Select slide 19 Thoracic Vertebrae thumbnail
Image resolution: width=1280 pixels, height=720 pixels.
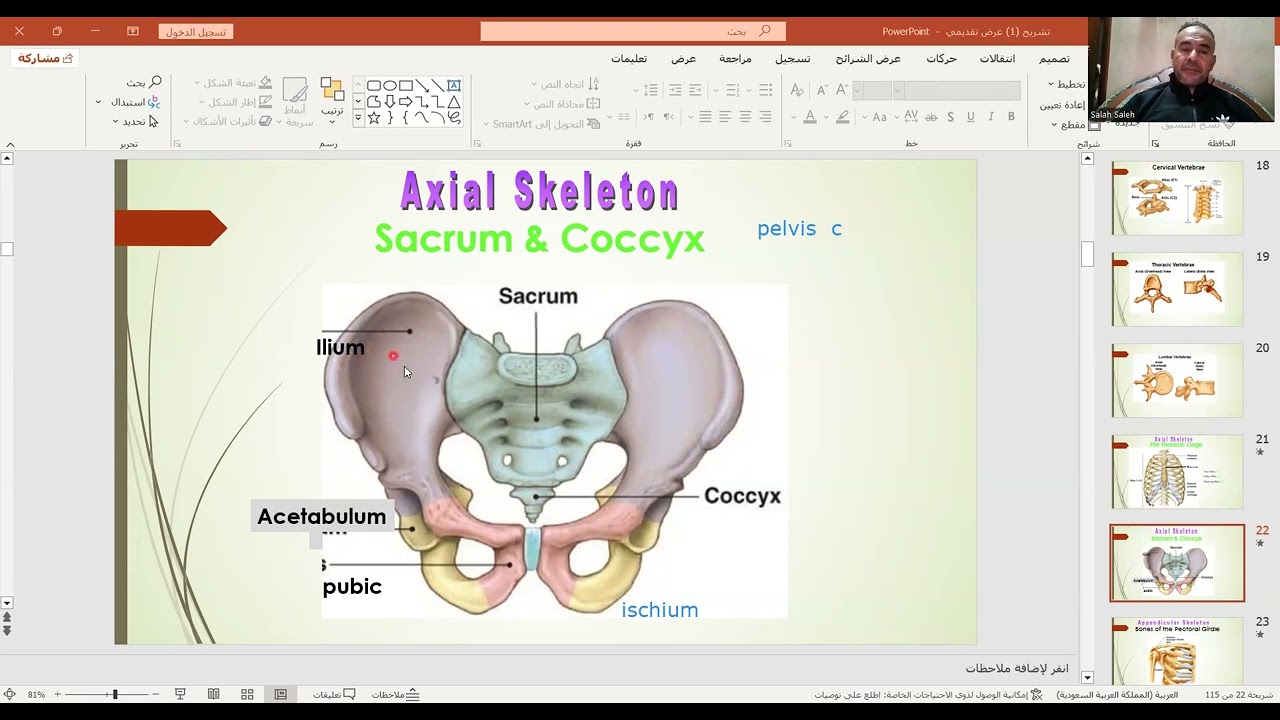coord(1177,289)
